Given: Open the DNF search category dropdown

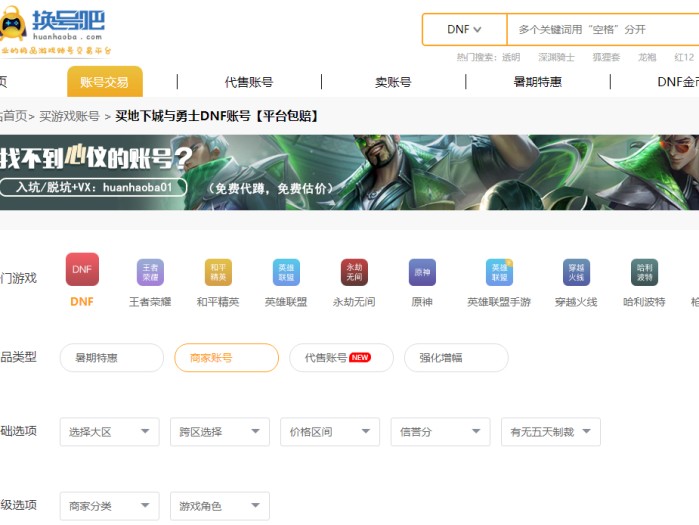Looking at the screenshot, I should [464, 29].
